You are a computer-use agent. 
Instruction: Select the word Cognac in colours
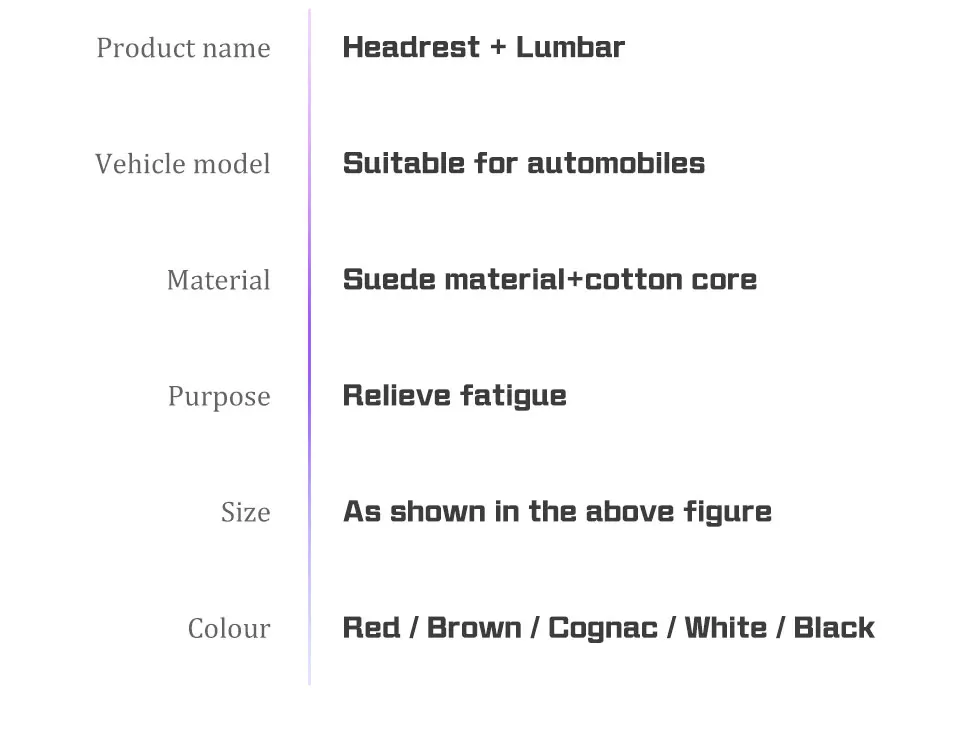[x=603, y=628]
